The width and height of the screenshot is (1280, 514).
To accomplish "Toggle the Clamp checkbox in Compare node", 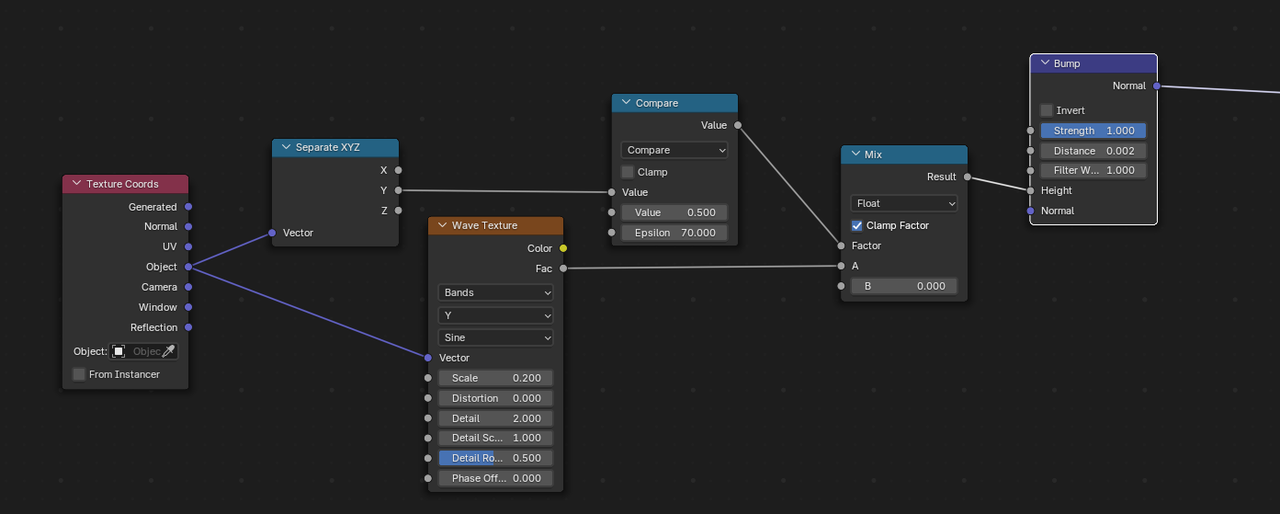I will (628, 172).
